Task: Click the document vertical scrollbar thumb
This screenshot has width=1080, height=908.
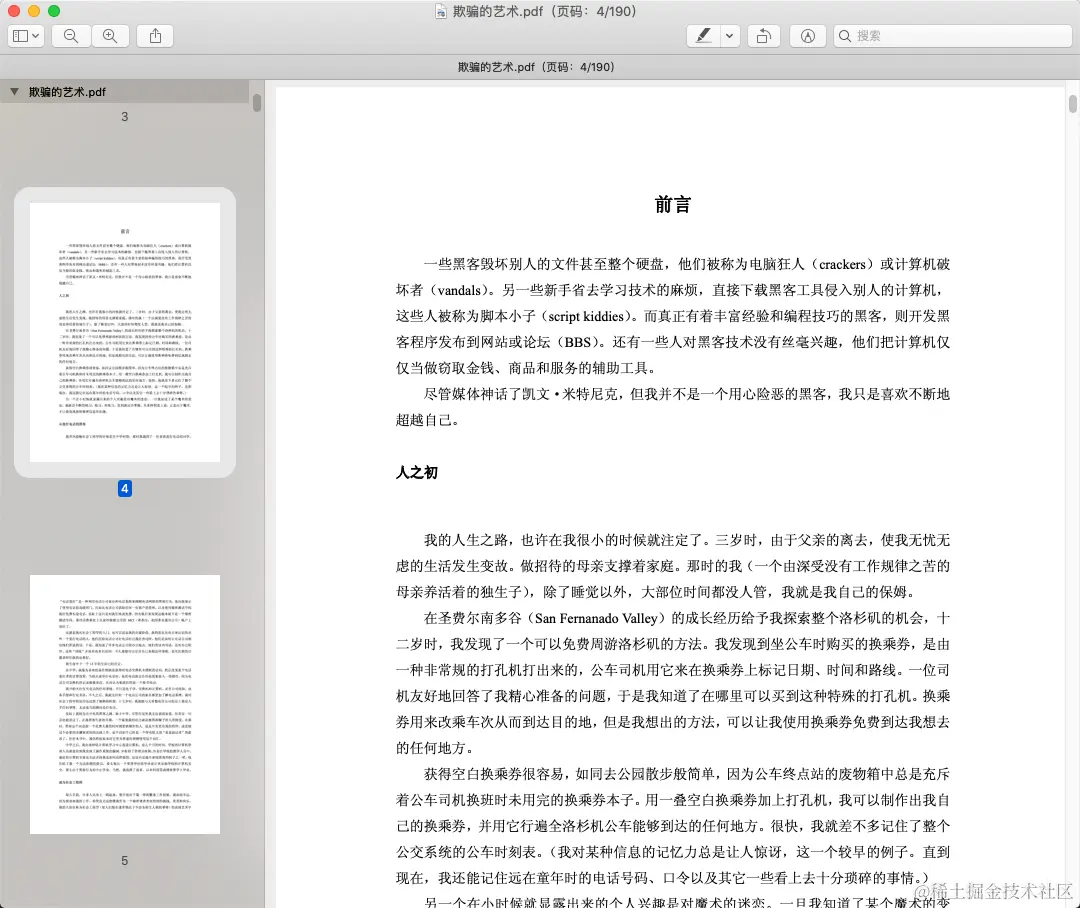Action: pyautogui.click(x=1072, y=104)
